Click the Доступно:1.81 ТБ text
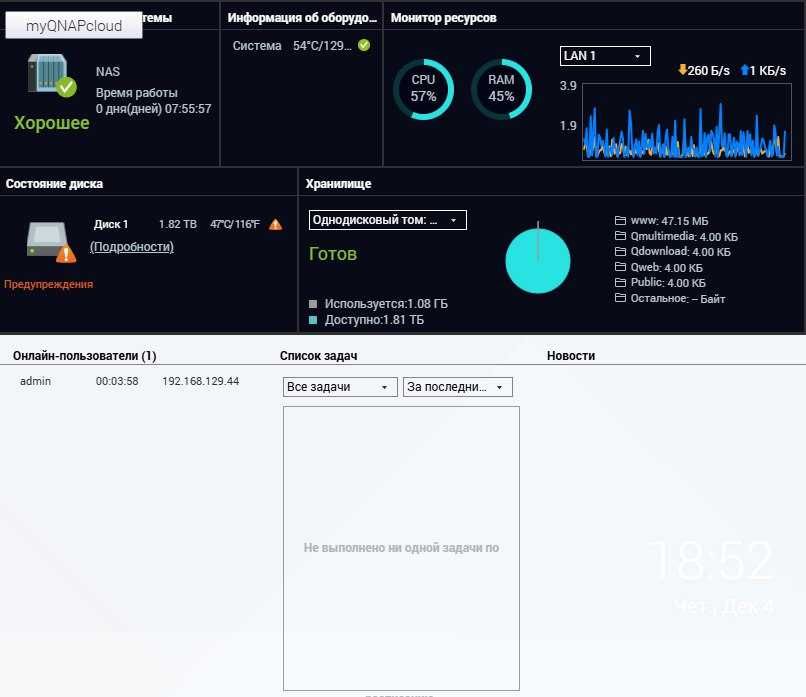Image resolution: width=806 pixels, height=697 pixels. pos(374,320)
